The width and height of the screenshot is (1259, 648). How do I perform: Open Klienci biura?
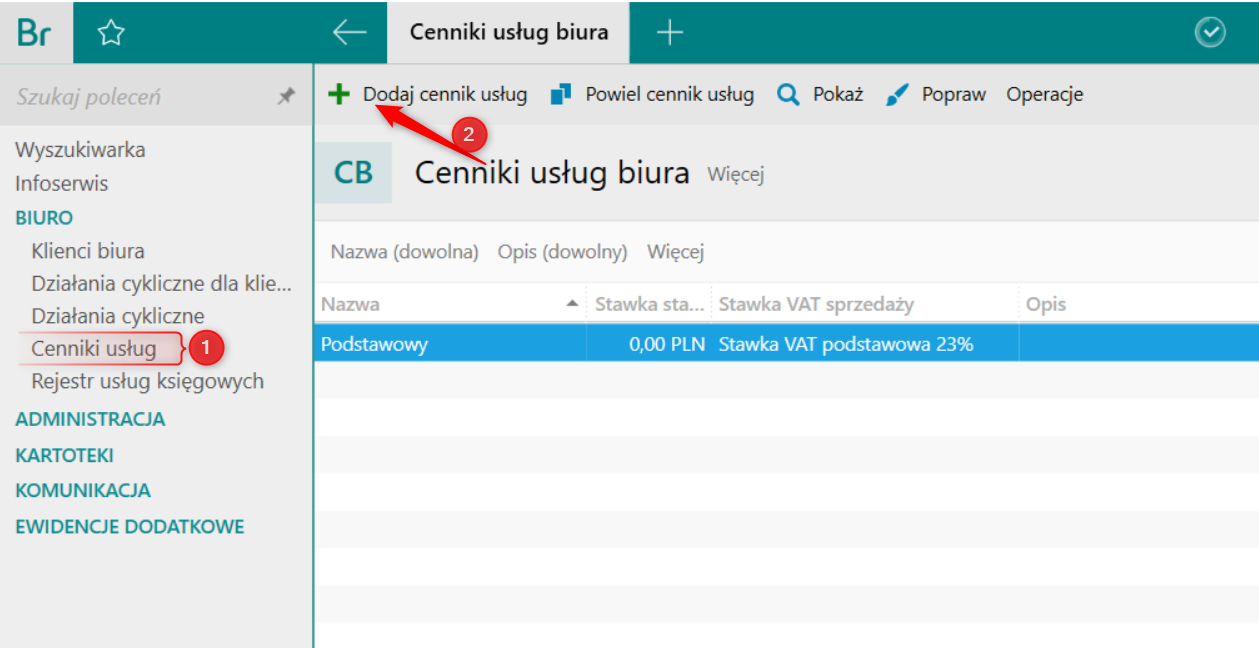[88, 251]
